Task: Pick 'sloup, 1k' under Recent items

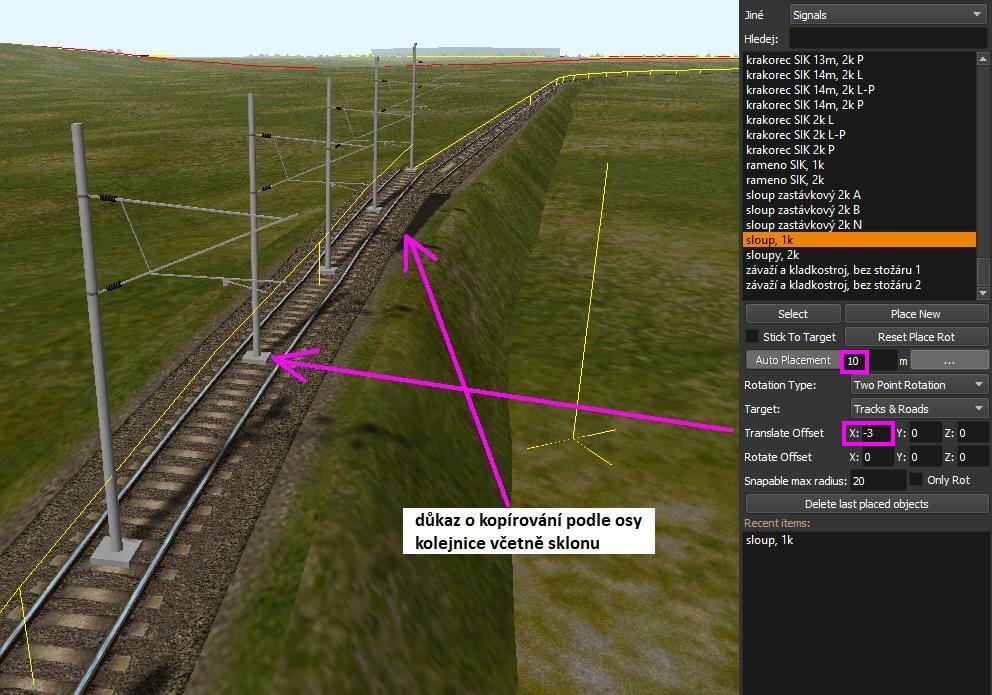Action: click(769, 540)
